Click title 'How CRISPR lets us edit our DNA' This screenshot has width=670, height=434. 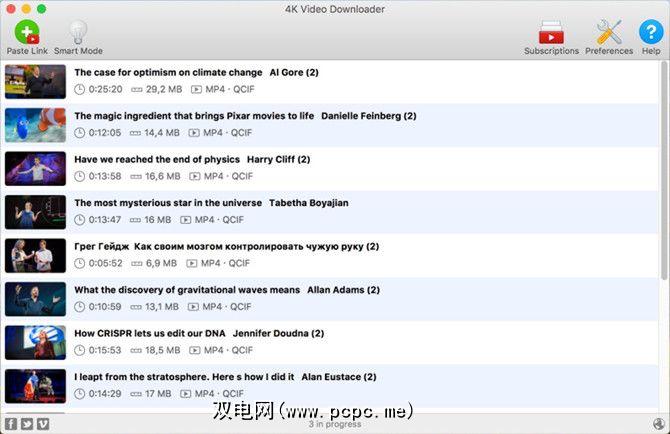tap(150, 333)
